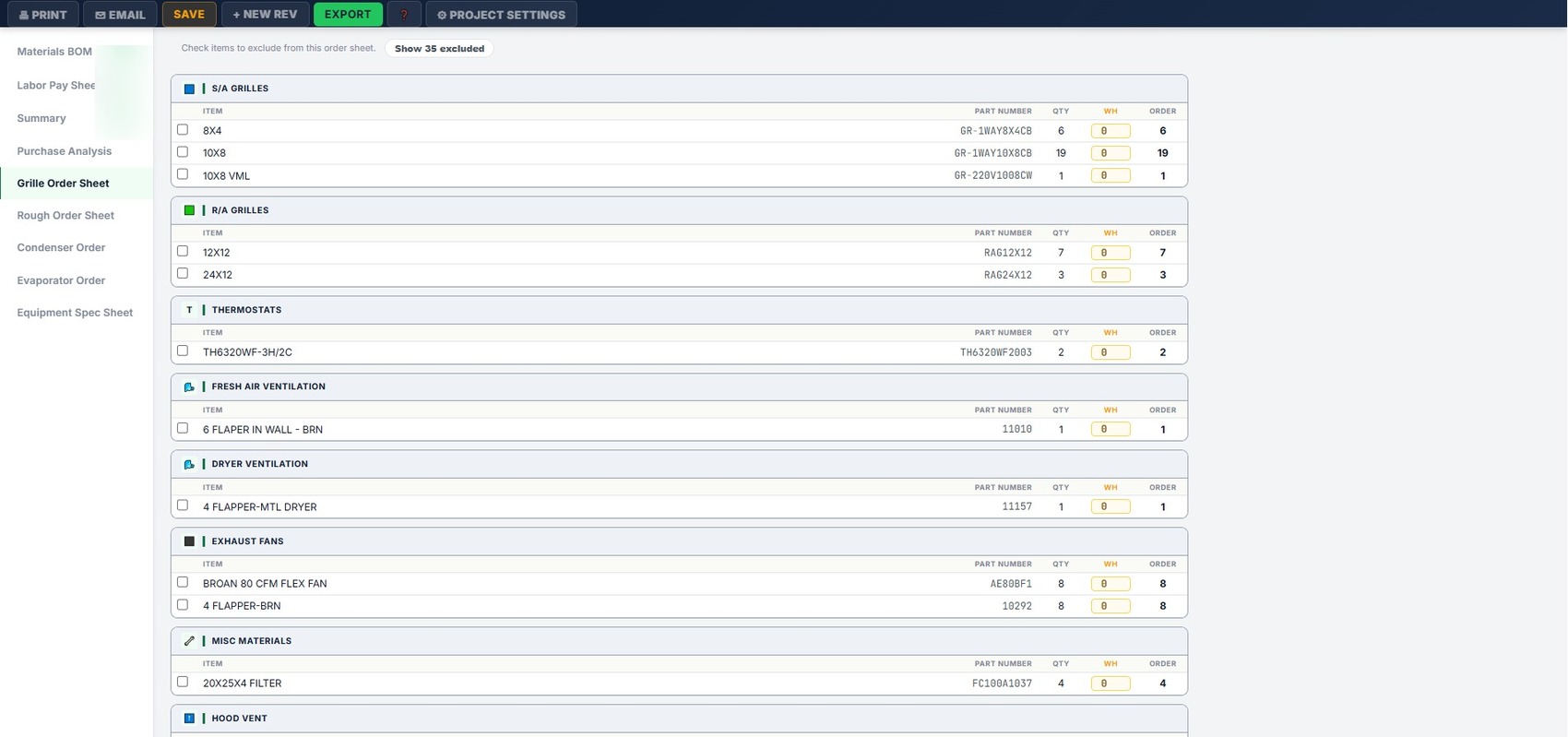Click part number GR-1WAY8X4CB

(996, 131)
